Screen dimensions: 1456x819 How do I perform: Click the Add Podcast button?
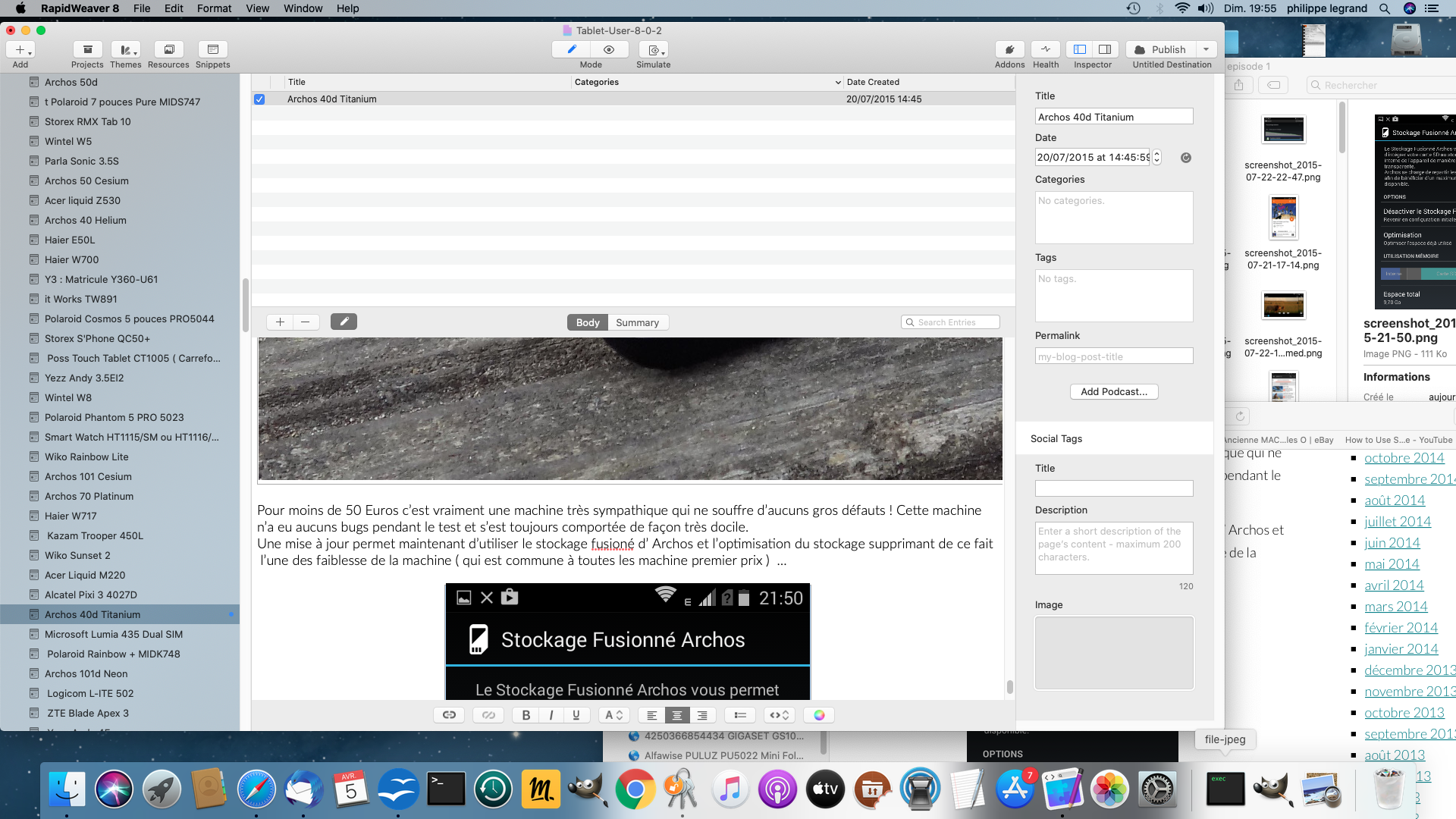pyautogui.click(x=1114, y=392)
